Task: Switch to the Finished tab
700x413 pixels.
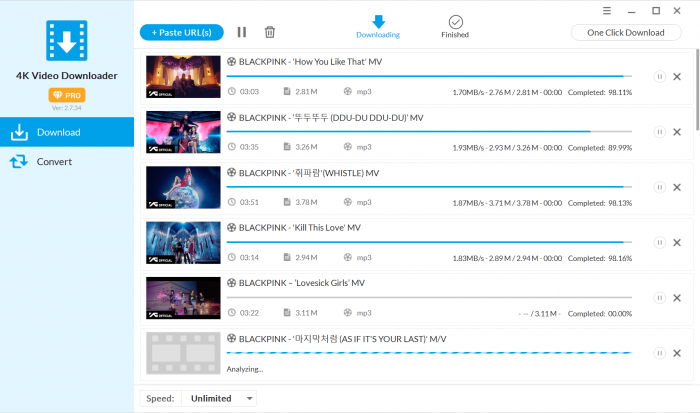Action: tap(455, 26)
